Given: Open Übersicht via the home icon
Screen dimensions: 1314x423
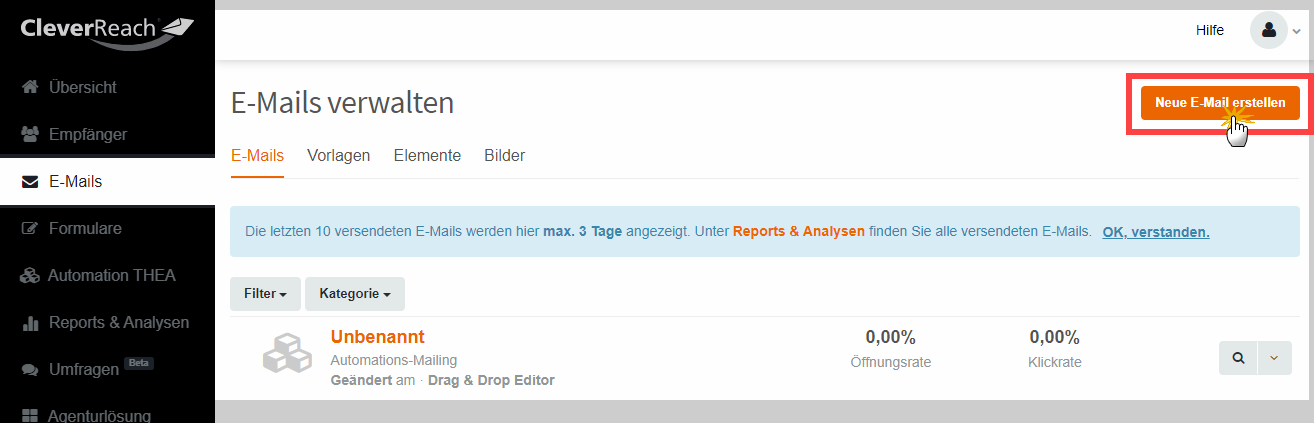Looking at the screenshot, I should [x=30, y=88].
